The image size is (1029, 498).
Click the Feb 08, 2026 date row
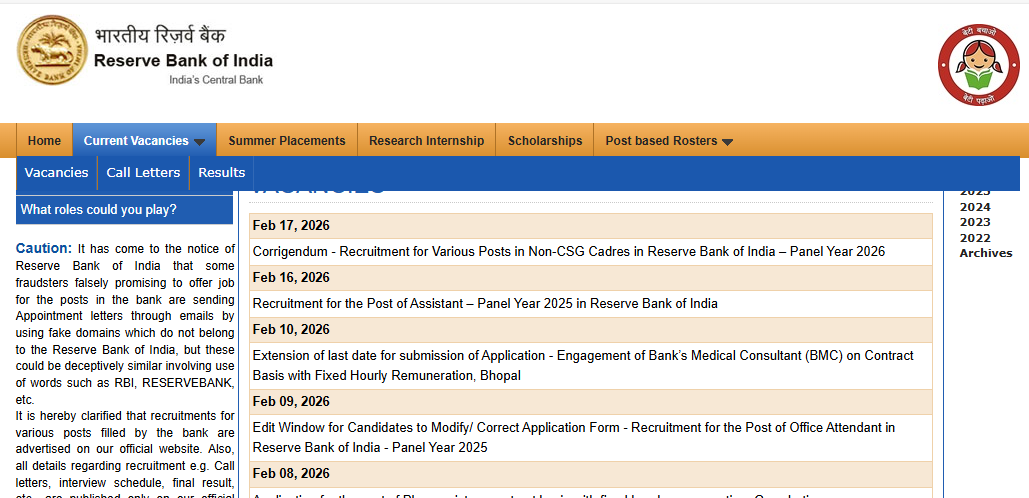pos(591,474)
